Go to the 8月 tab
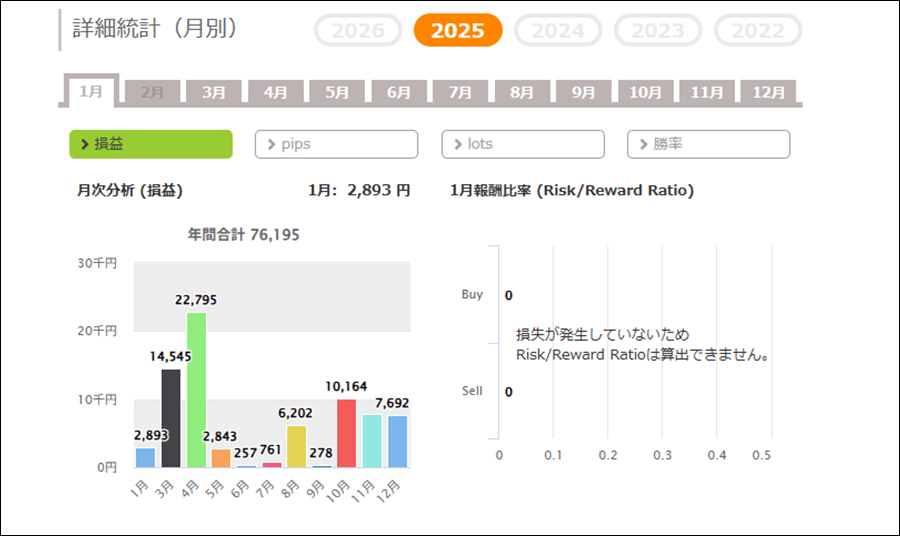 (x=522, y=92)
